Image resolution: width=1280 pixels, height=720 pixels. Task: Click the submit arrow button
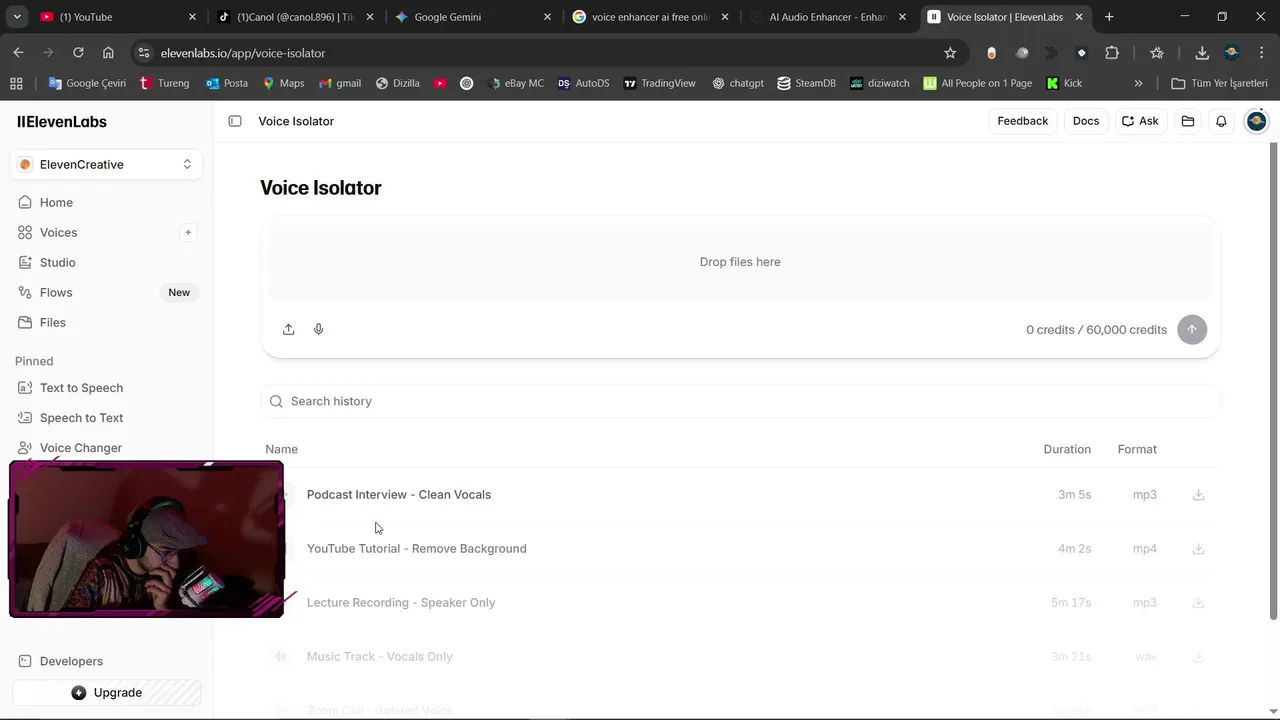click(1192, 329)
